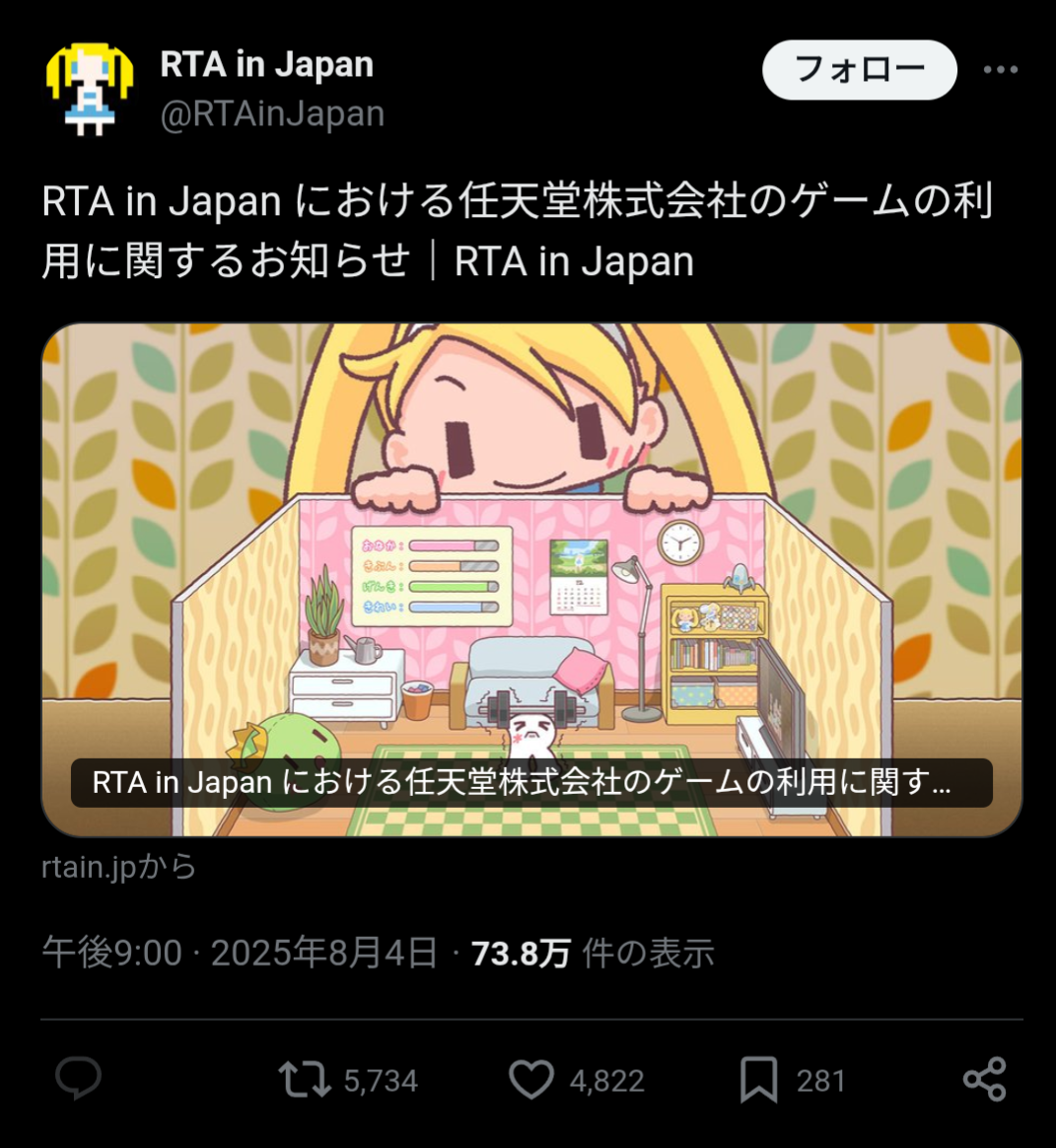Like the post with heart icon
This screenshot has height=1148, width=1056.
[x=531, y=1080]
